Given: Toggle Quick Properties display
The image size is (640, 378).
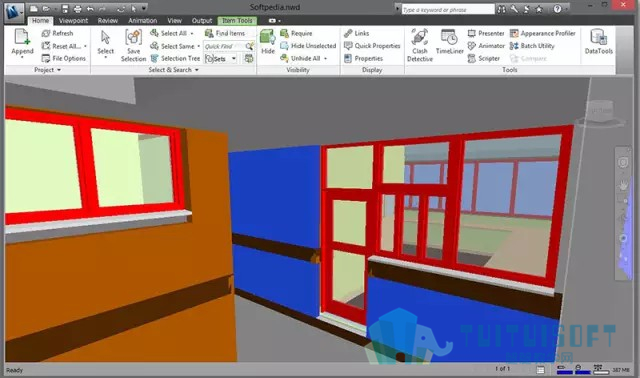Looking at the screenshot, I should click(372, 46).
